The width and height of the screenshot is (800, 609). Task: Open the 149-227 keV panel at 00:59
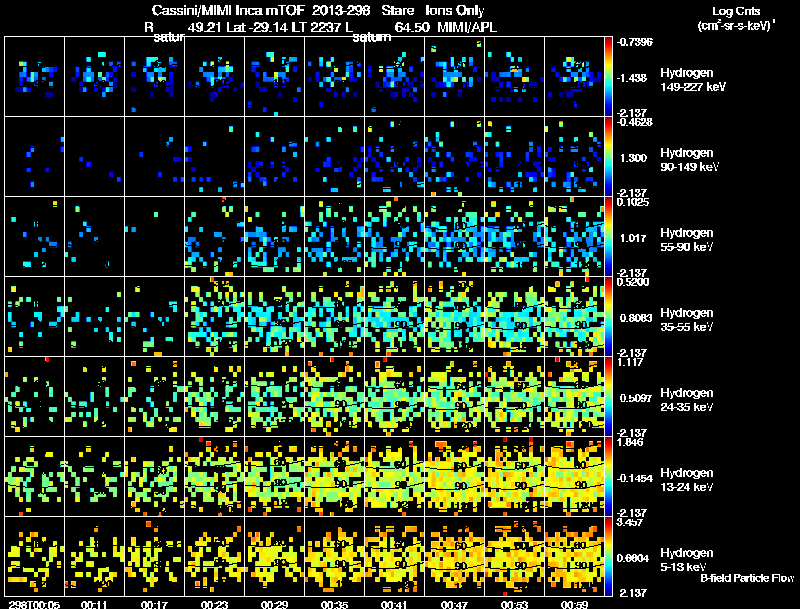click(x=574, y=77)
